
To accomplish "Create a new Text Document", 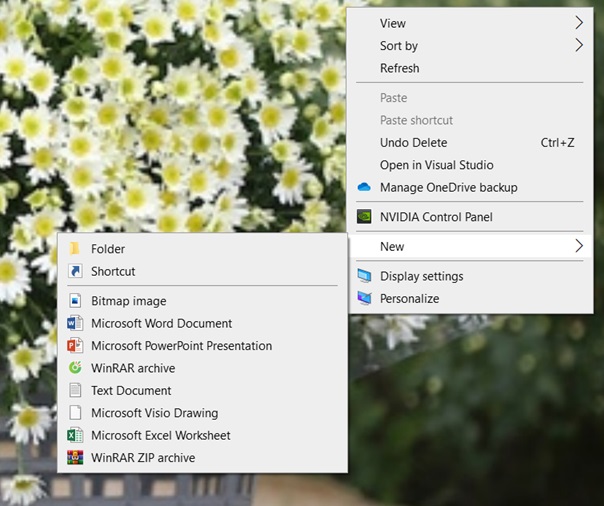I will click(131, 391).
